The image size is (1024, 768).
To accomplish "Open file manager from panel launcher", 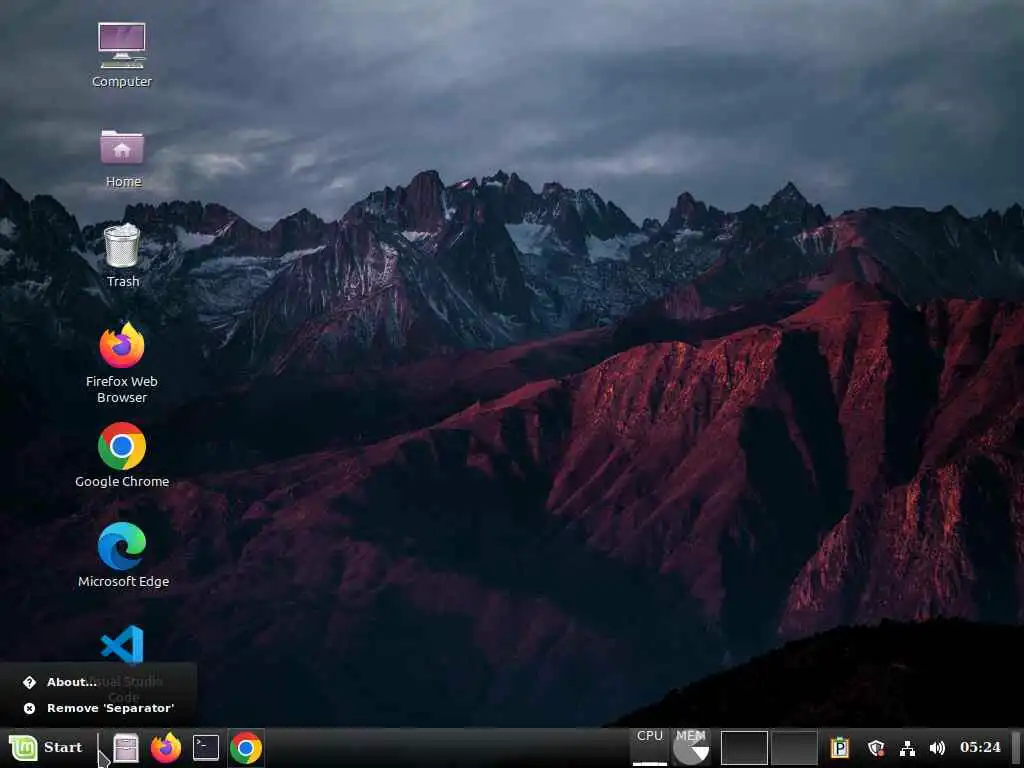I will (x=126, y=748).
